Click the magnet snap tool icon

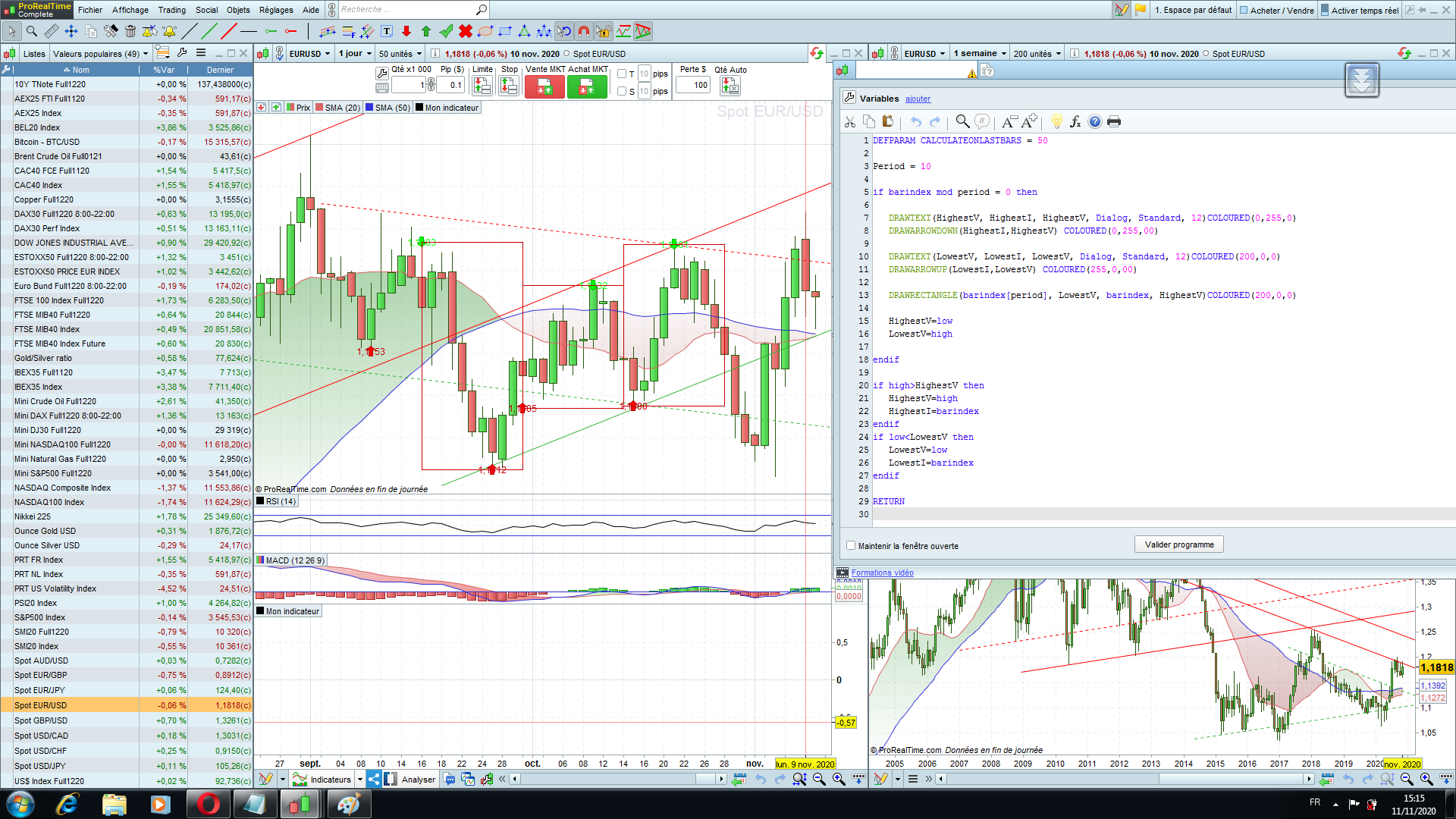(x=583, y=31)
